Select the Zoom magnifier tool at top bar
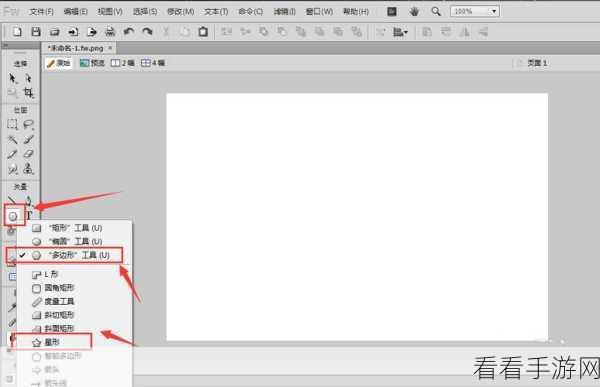The width and height of the screenshot is (600, 387). (x=436, y=11)
